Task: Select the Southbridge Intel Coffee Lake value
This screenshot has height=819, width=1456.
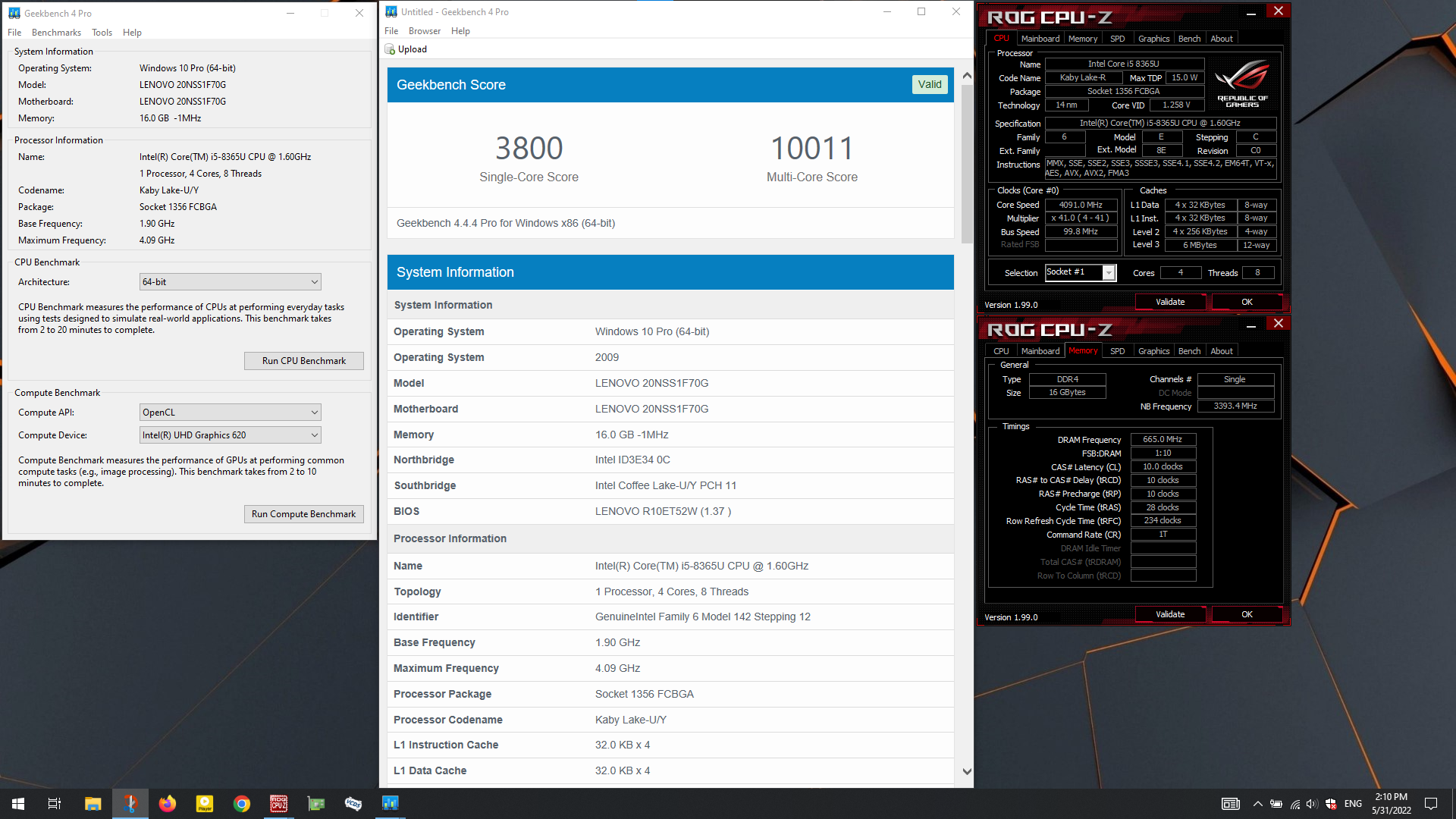Action: (x=666, y=485)
